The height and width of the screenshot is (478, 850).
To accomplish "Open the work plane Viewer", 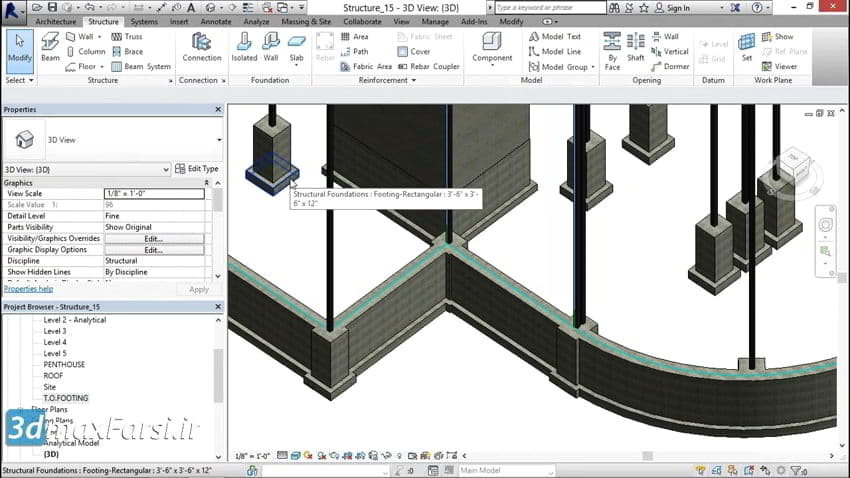I will (780, 67).
